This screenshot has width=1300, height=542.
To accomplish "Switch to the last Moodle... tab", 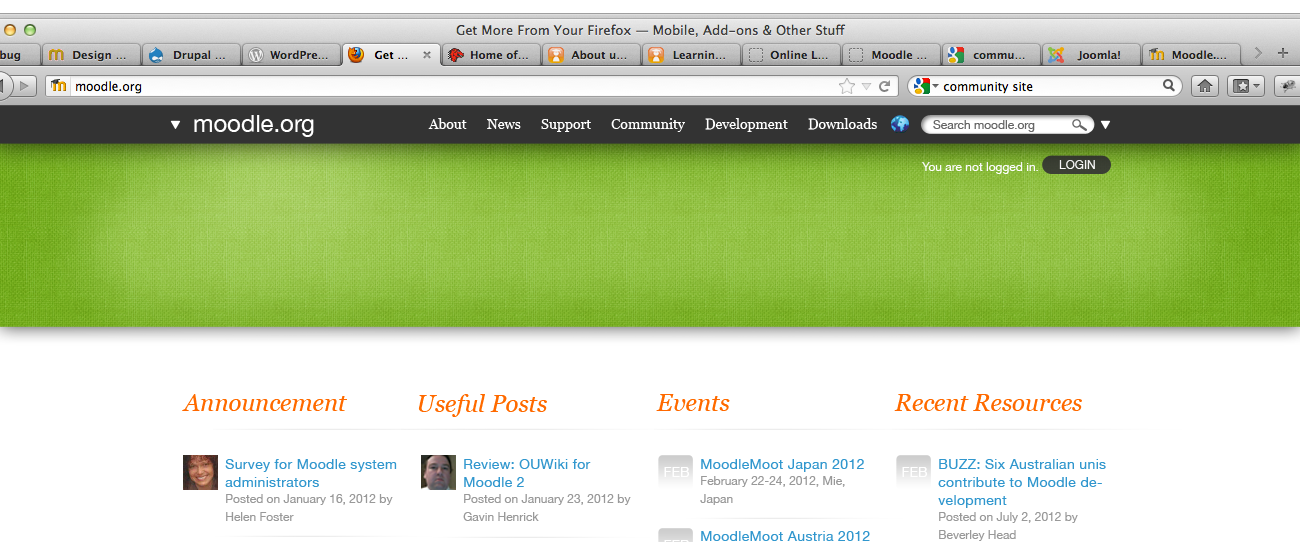I will 1191,55.
